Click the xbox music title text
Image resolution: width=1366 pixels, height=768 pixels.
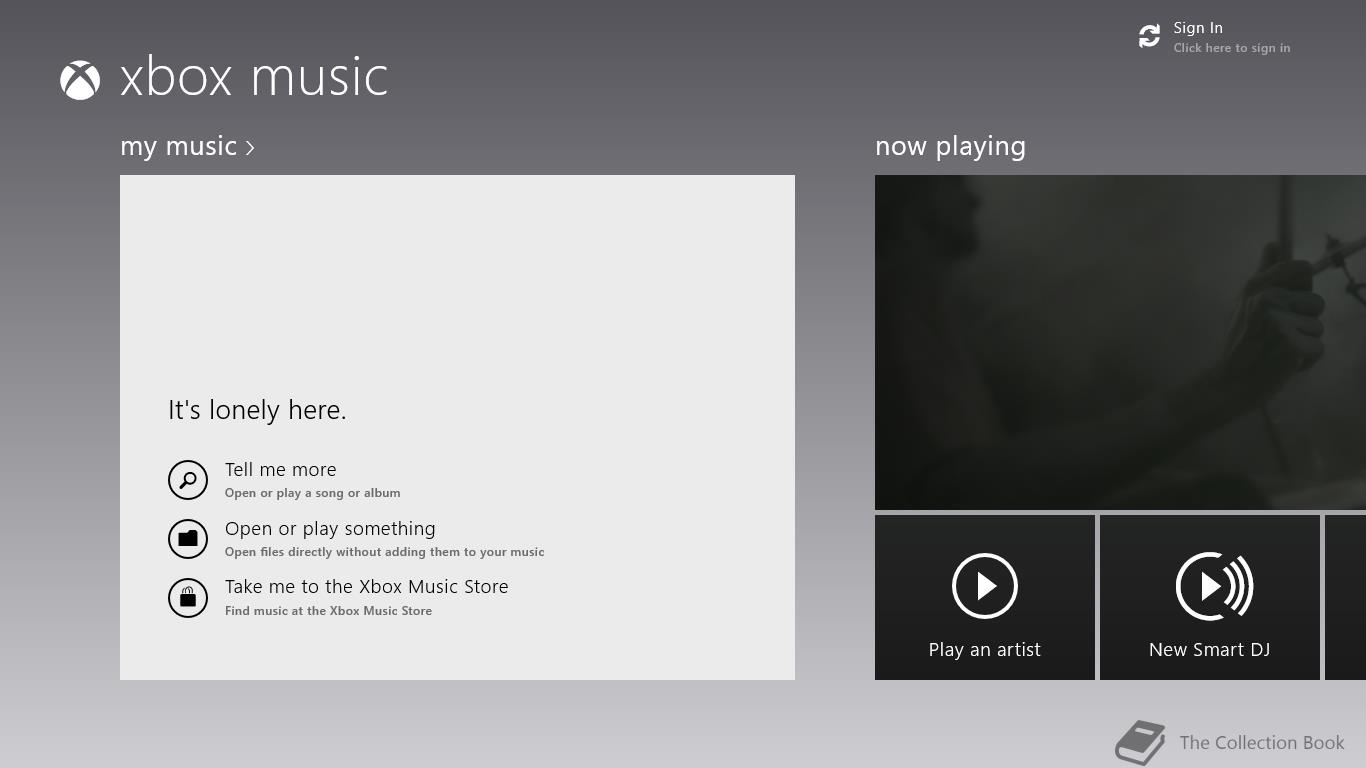pyautogui.click(x=254, y=78)
